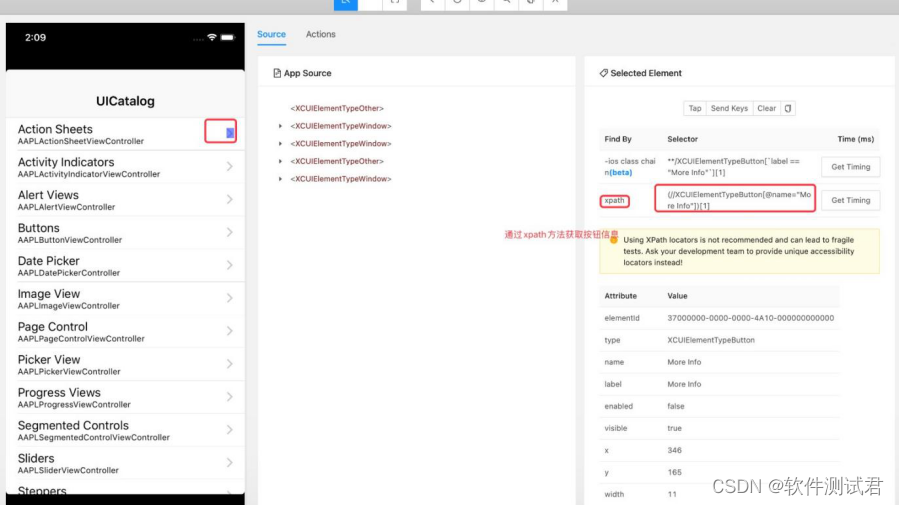The width and height of the screenshot is (899, 505).
Task: Click the battery icon in phone status bar
Action: pyautogui.click(x=228, y=38)
